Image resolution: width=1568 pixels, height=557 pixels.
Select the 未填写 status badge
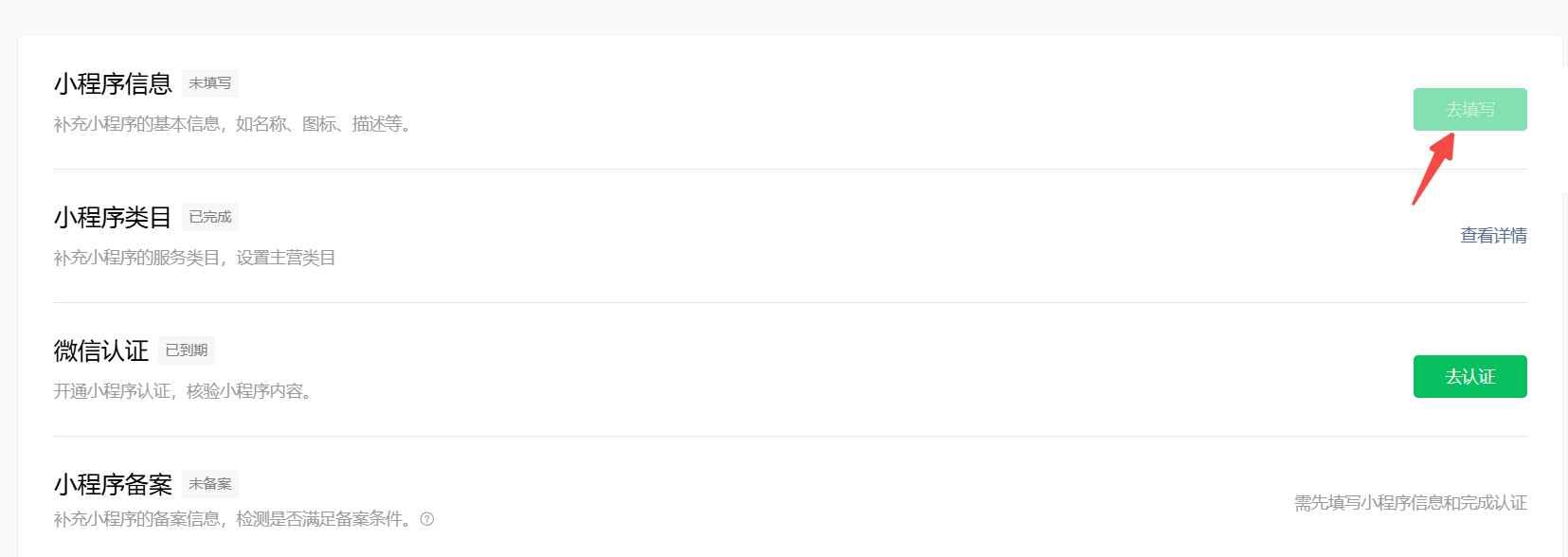(x=209, y=83)
